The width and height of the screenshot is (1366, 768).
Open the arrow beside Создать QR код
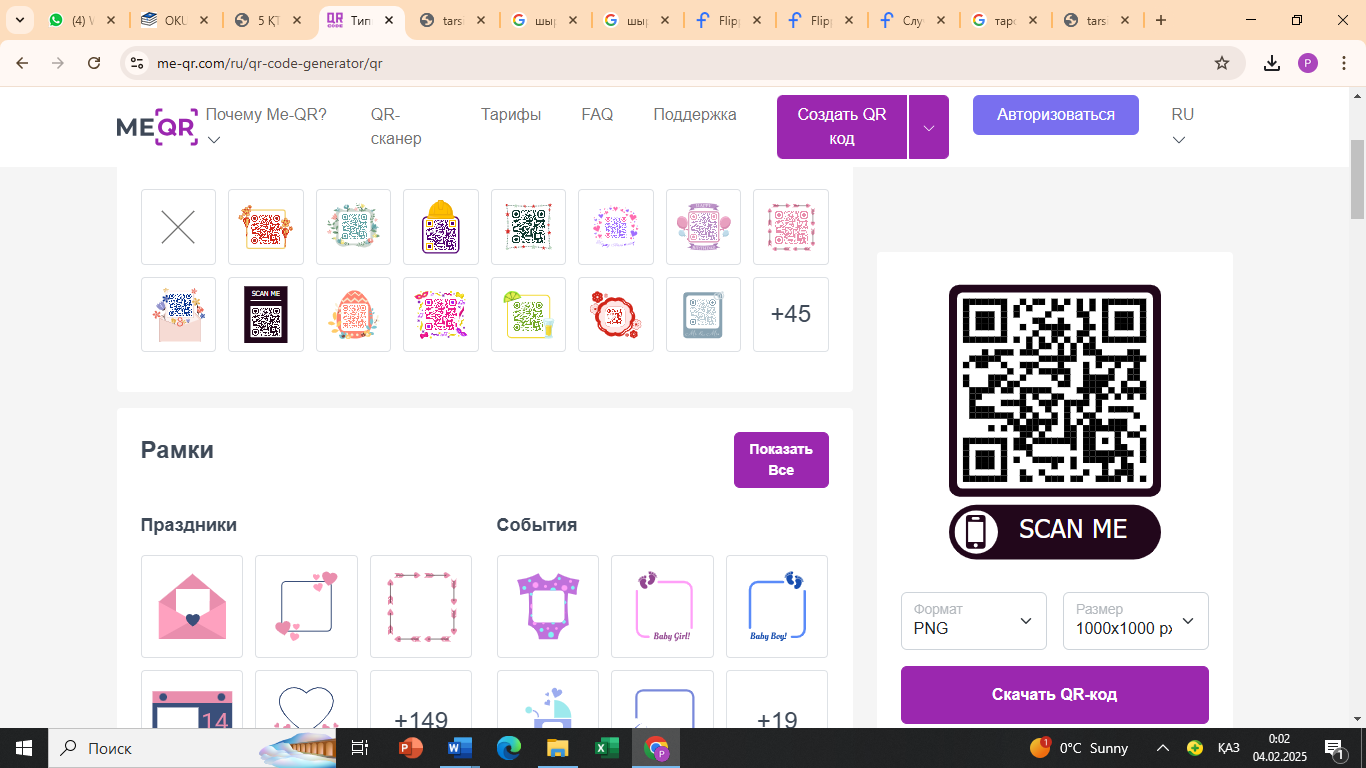(x=929, y=127)
